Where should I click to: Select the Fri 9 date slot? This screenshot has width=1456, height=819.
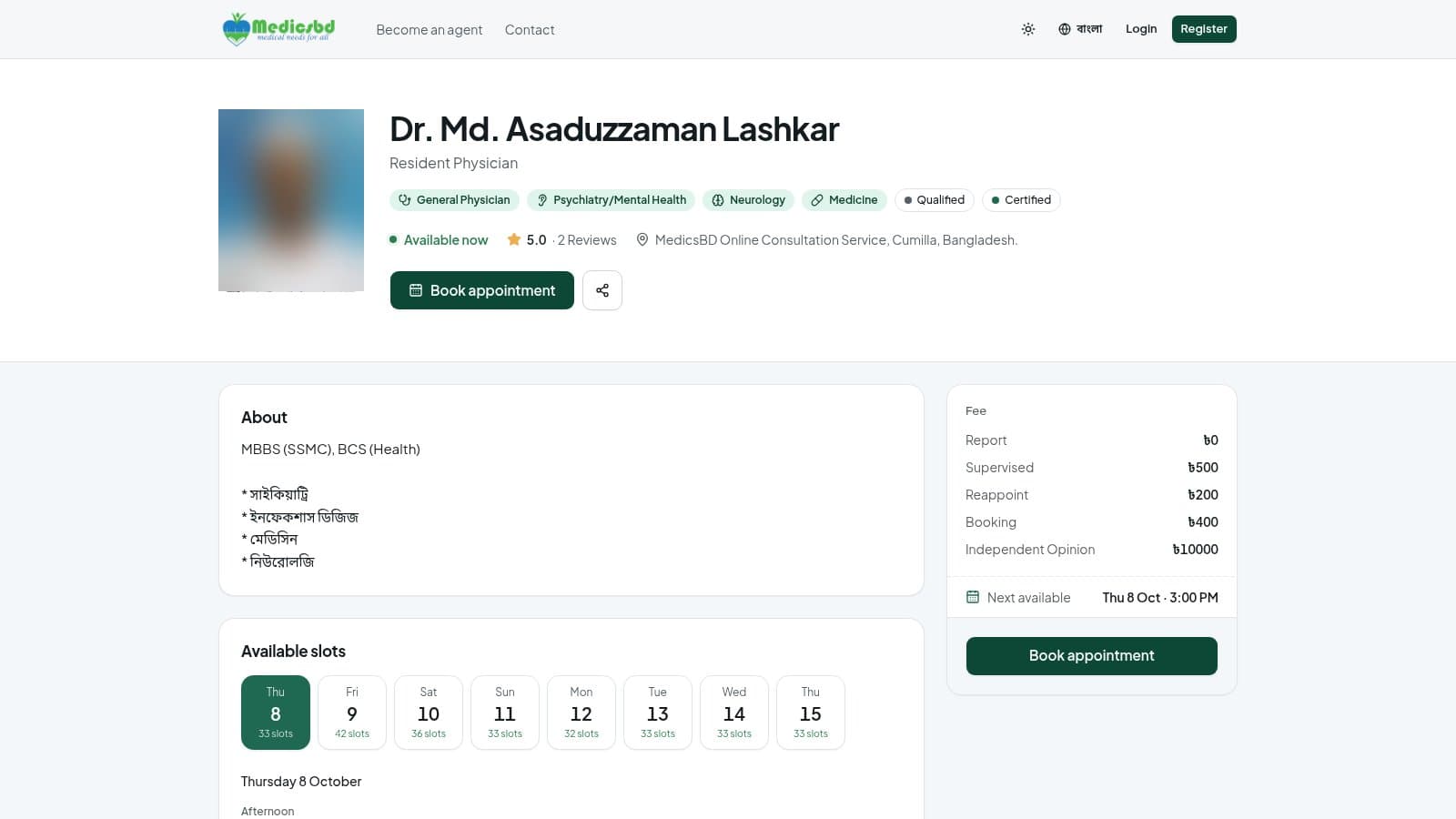[352, 713]
